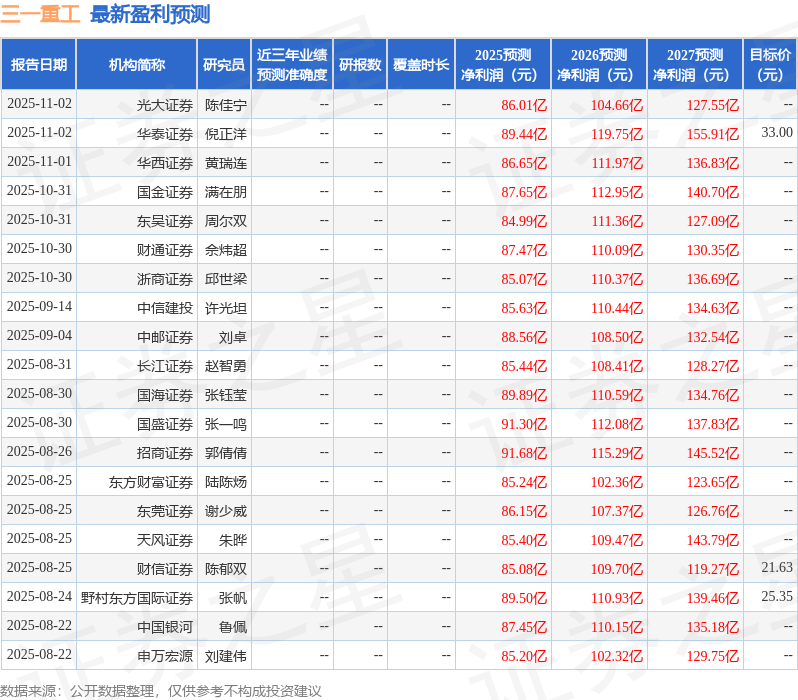Click 2027 forecast value 155.91亿
The height and width of the screenshot is (700, 798).
[712, 134]
